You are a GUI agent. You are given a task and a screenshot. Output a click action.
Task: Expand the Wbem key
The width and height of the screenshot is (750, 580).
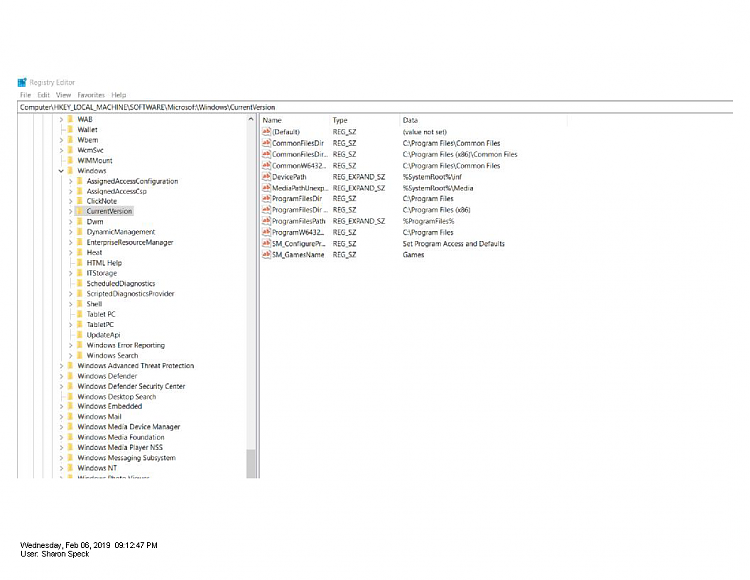61,140
